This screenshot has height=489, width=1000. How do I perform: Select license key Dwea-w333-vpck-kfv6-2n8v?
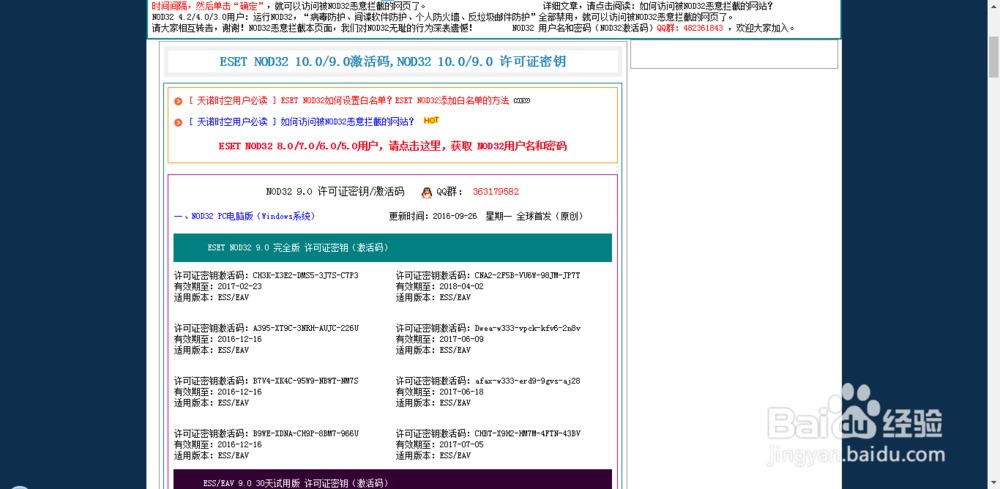527,328
